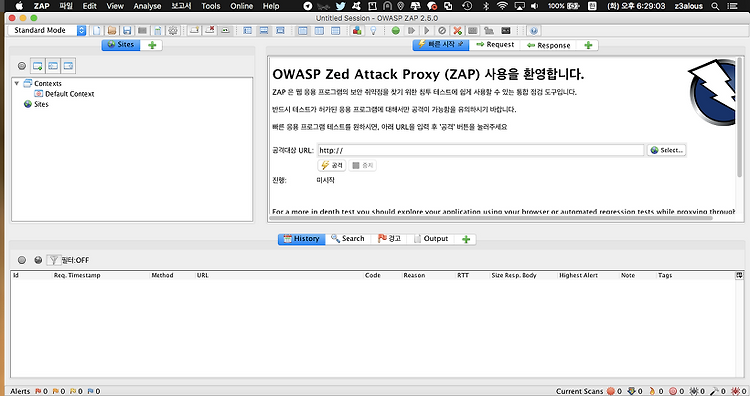The height and width of the screenshot is (396, 750).
Task: Toggle expand Sites tree layout icon
Action: click(x=247, y=31)
